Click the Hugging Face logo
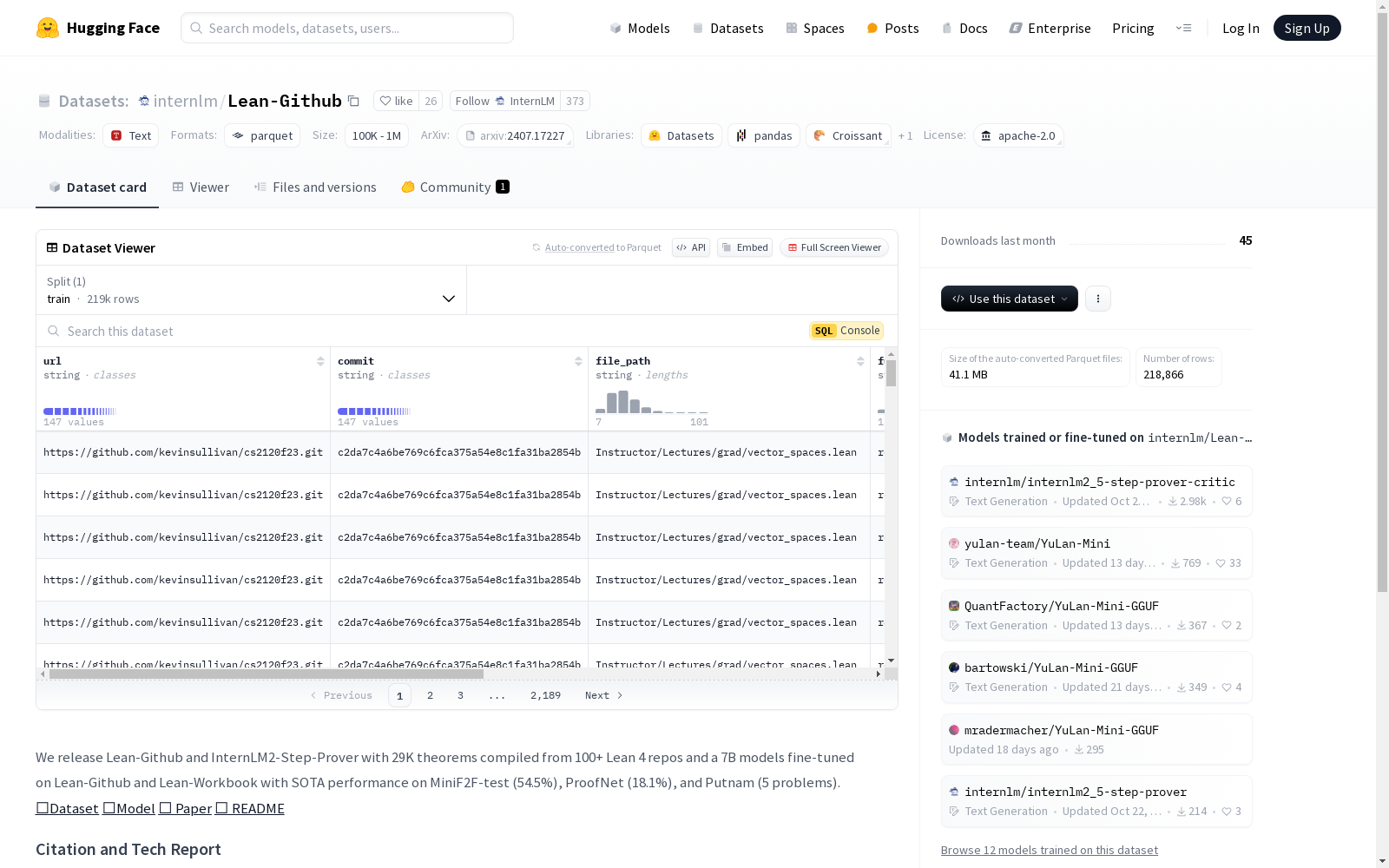Screen dimensions: 1389x868 click(97, 27)
